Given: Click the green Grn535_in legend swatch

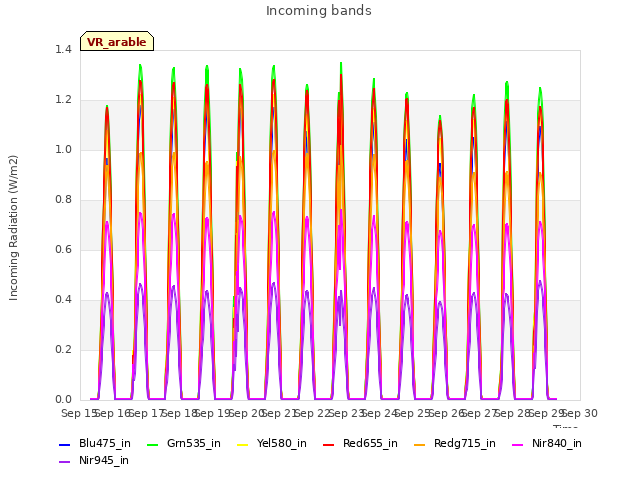Looking at the screenshot, I should [153, 444].
